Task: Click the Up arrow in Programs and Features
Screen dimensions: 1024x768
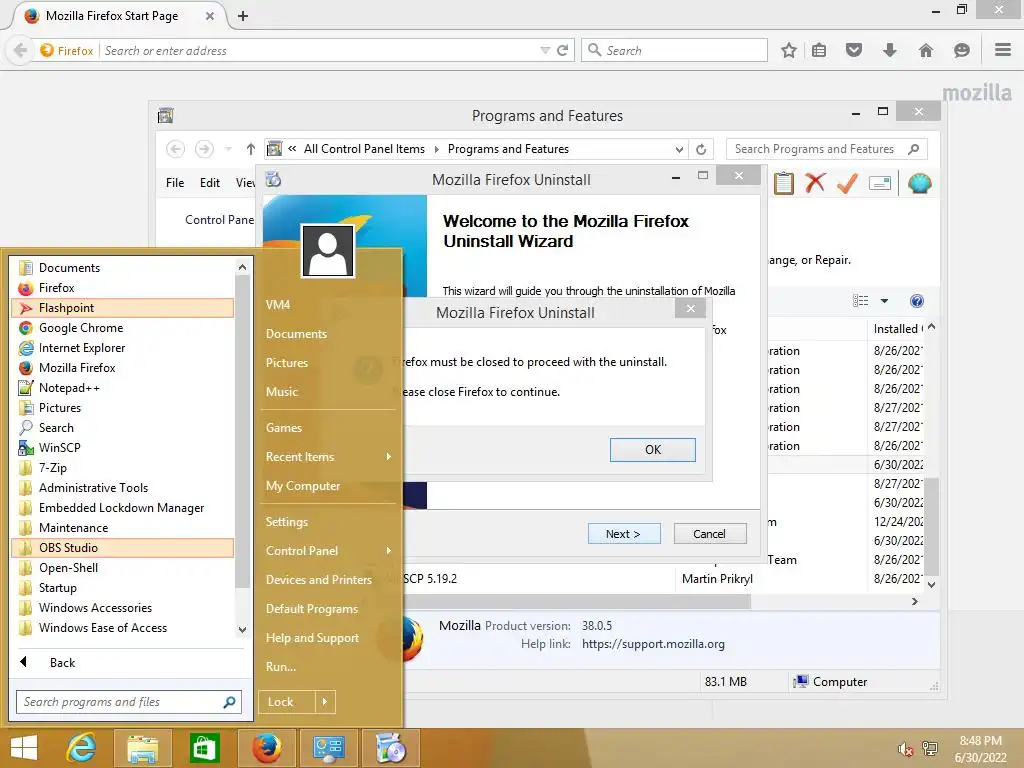Action: tap(251, 149)
